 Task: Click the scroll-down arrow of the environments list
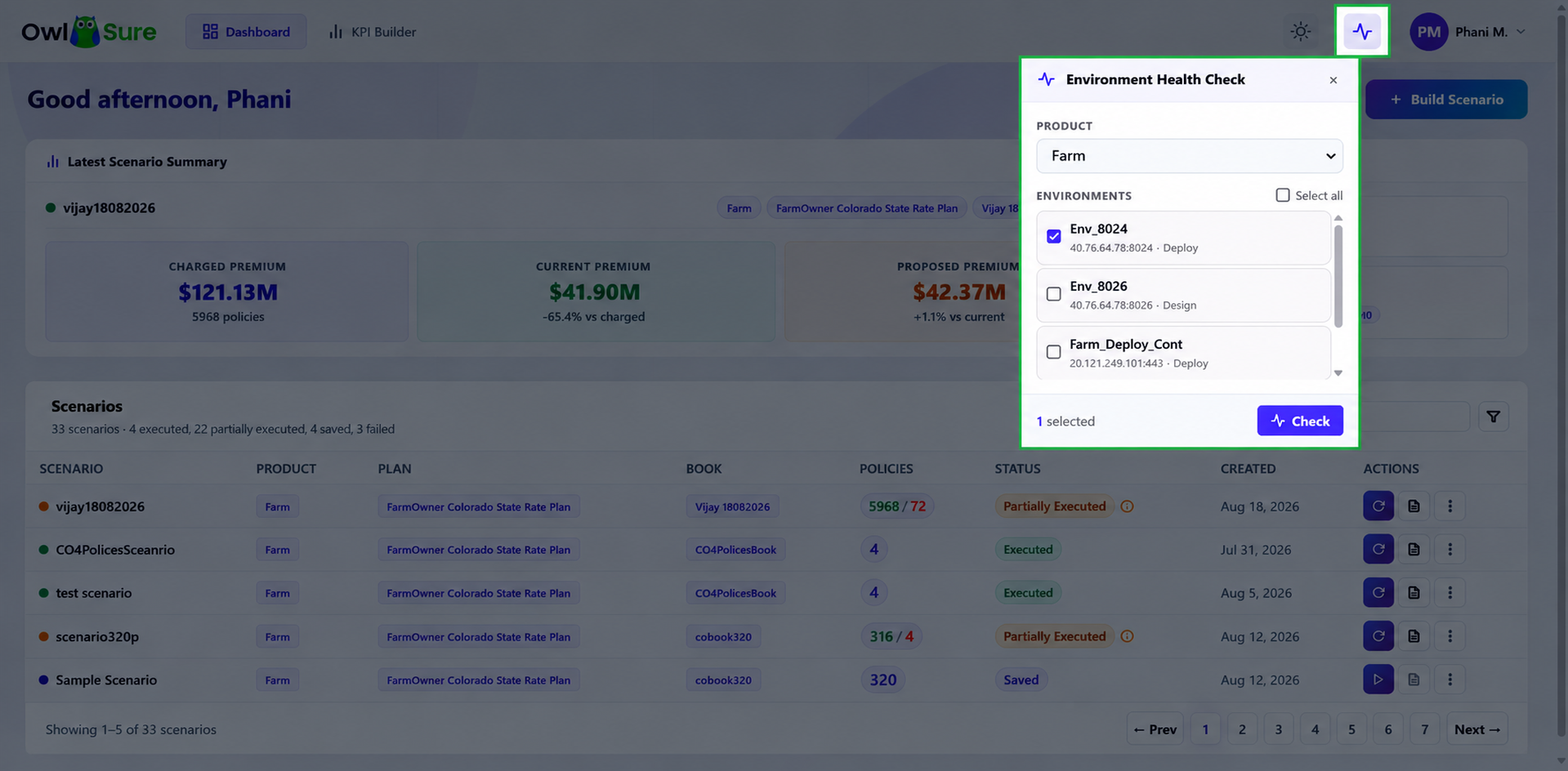coord(1338,373)
